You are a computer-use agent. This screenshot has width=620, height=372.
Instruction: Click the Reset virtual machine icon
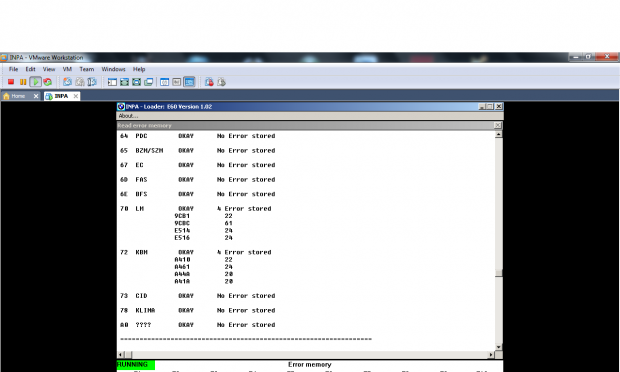point(48,82)
